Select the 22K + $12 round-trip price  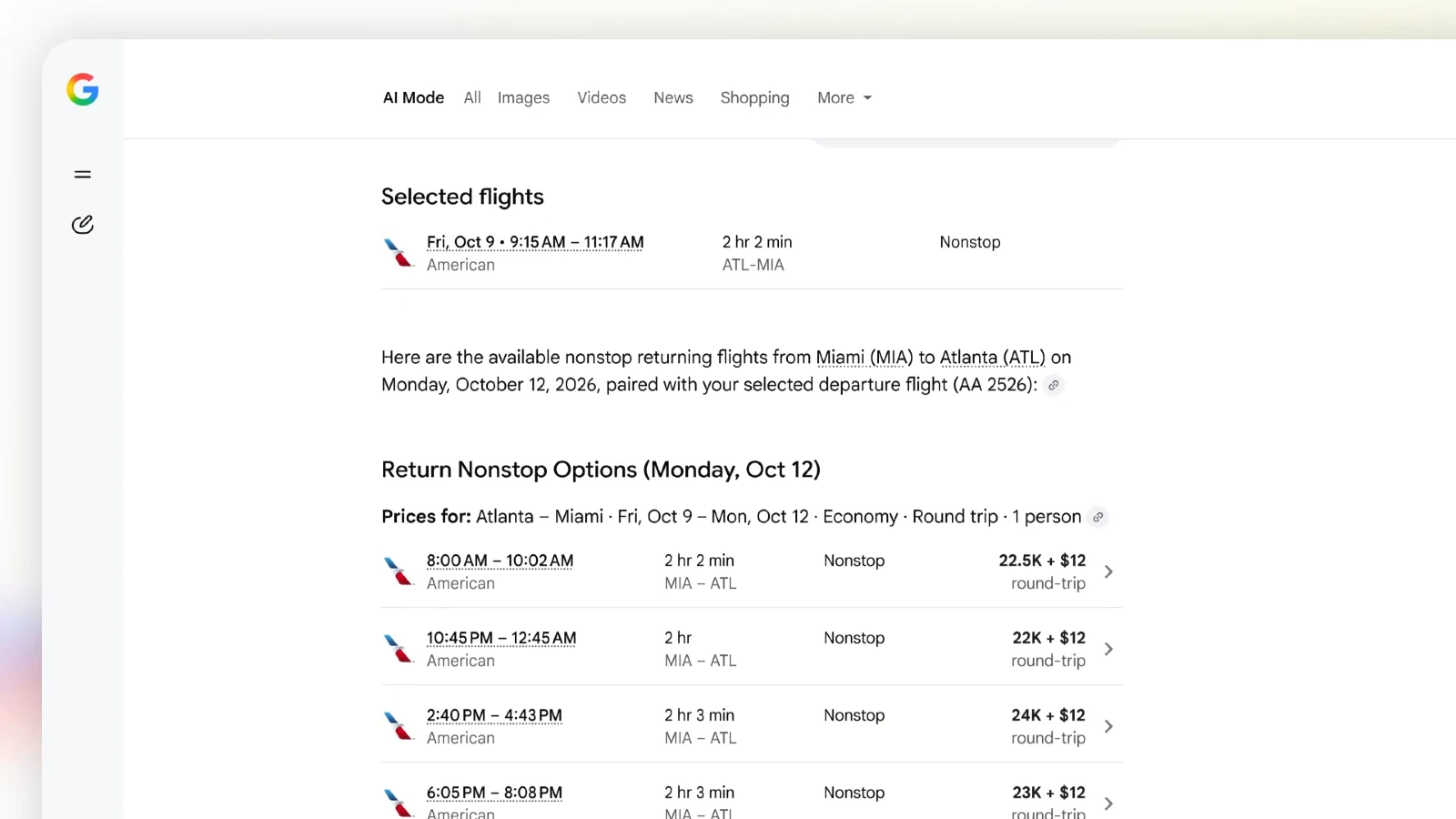pyautogui.click(x=1048, y=649)
